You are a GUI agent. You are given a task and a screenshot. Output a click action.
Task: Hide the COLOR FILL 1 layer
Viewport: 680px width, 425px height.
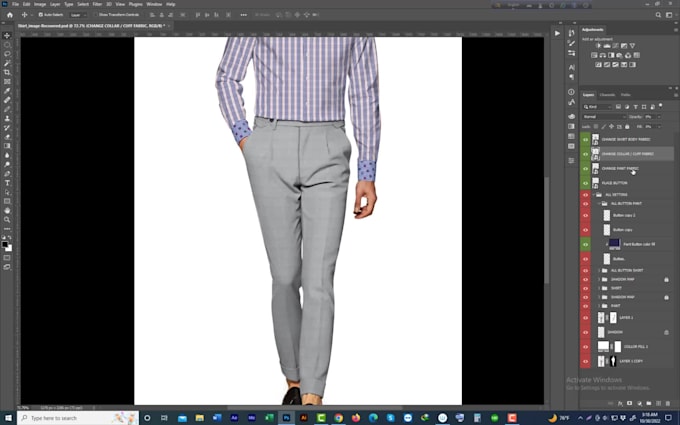pyautogui.click(x=585, y=347)
